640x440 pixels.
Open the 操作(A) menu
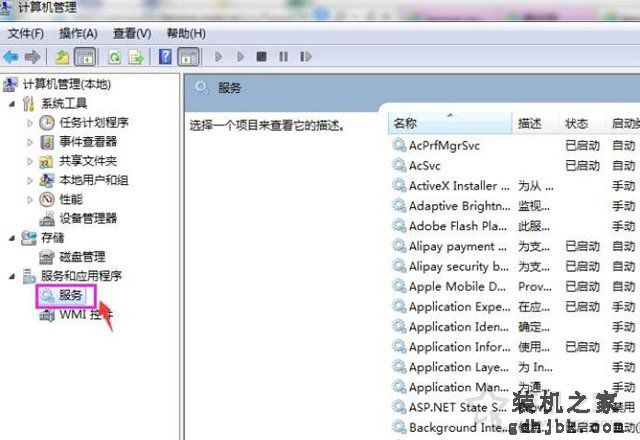(78, 33)
